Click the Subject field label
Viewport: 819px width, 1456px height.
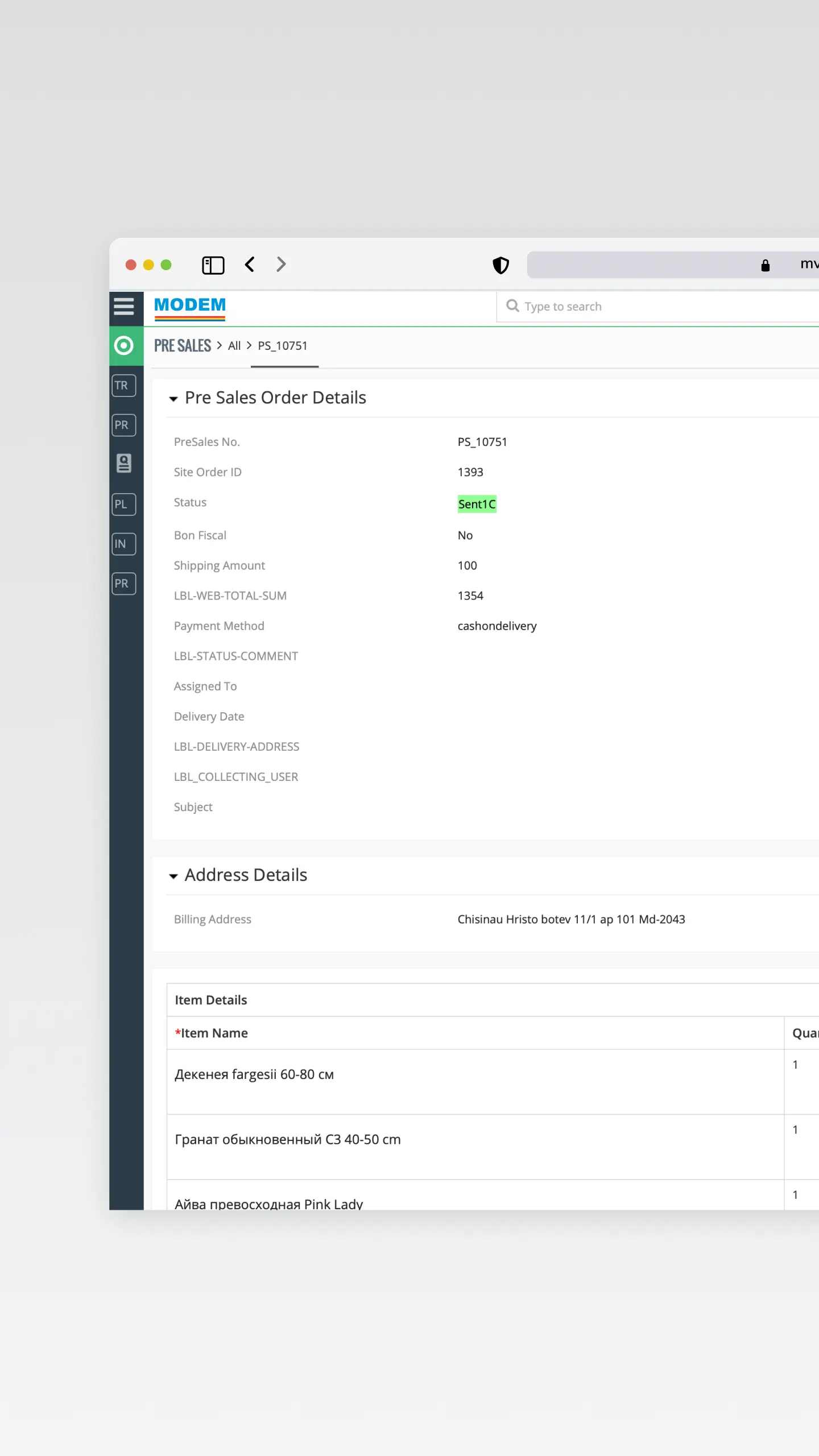[x=193, y=807]
